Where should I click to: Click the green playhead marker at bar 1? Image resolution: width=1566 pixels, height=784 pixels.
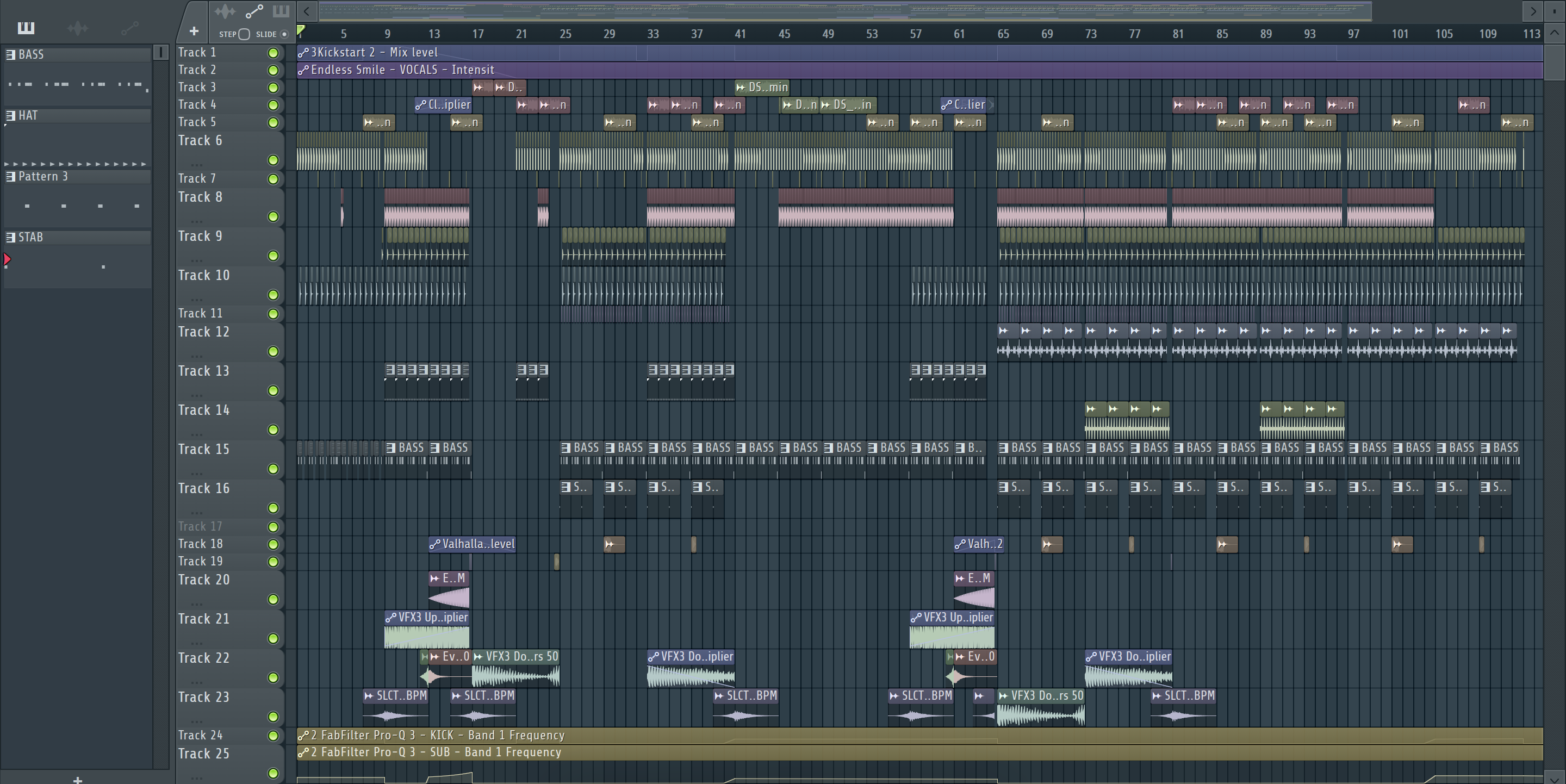[x=300, y=30]
